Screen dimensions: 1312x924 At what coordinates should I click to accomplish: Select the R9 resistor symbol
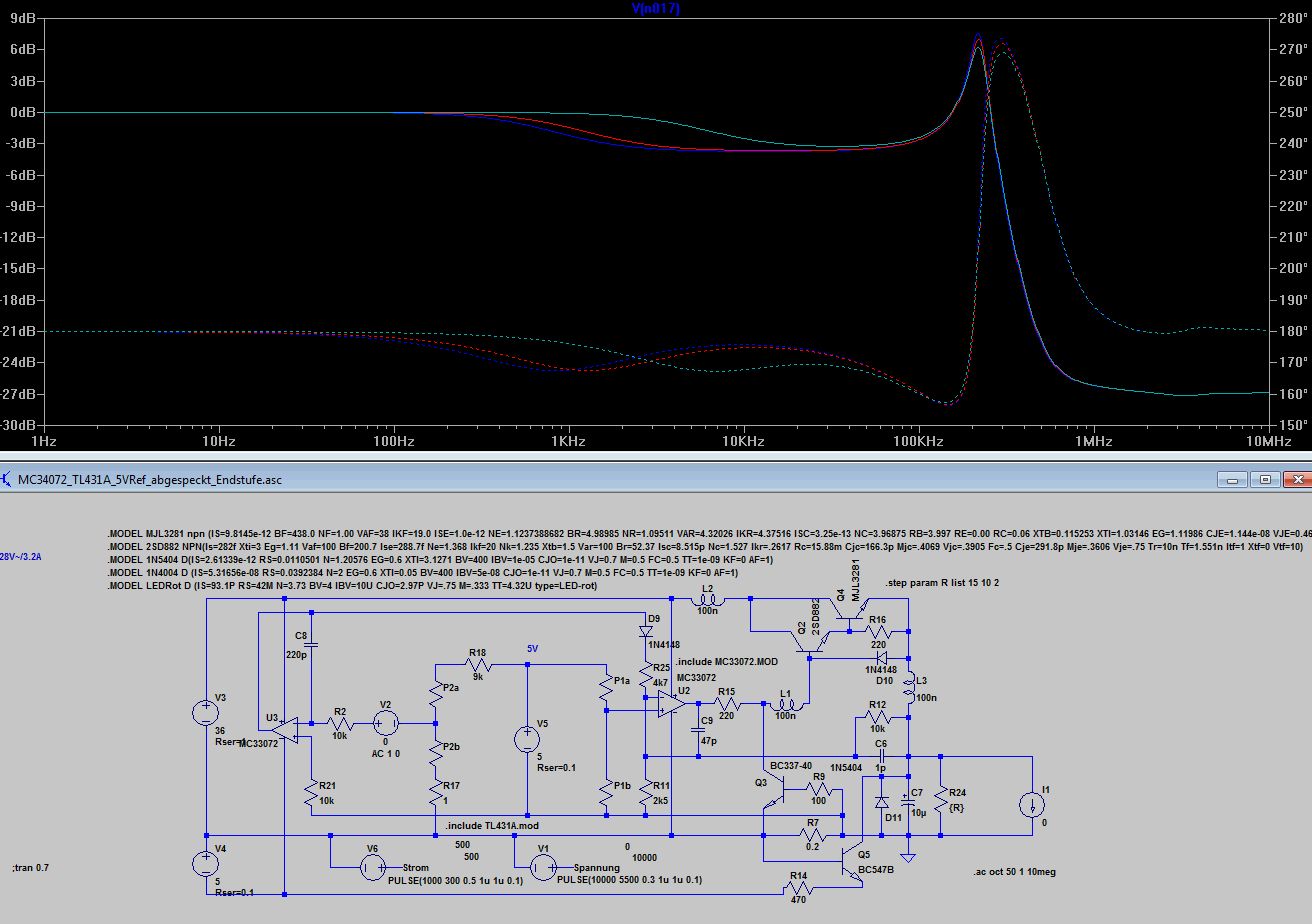[818, 789]
